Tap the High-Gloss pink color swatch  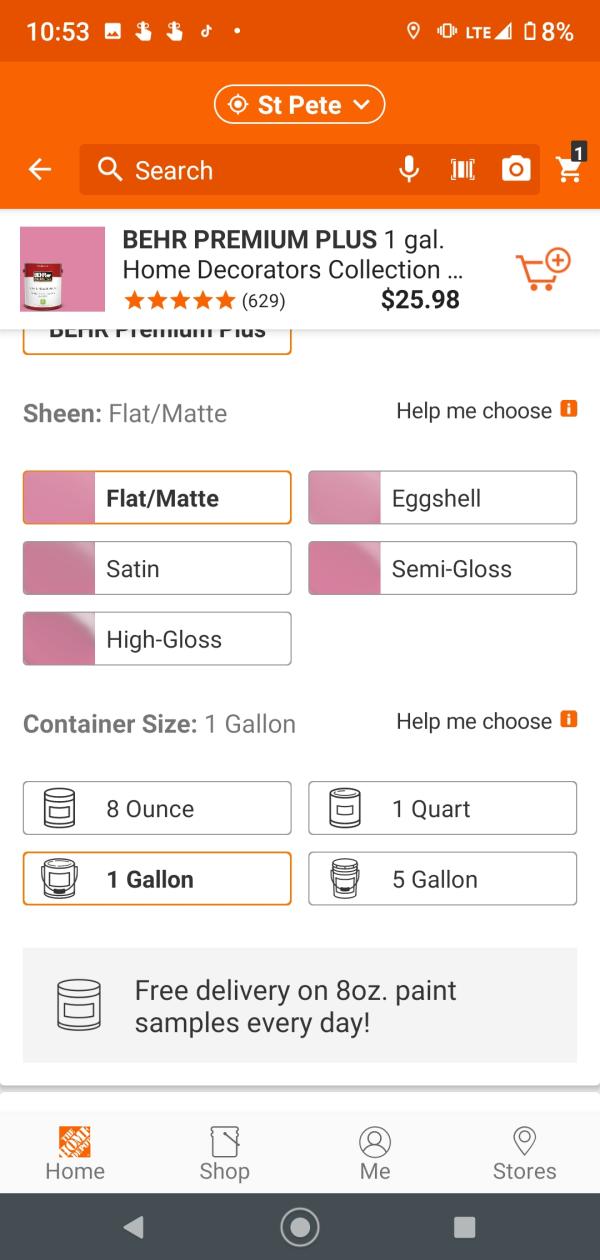(59, 639)
